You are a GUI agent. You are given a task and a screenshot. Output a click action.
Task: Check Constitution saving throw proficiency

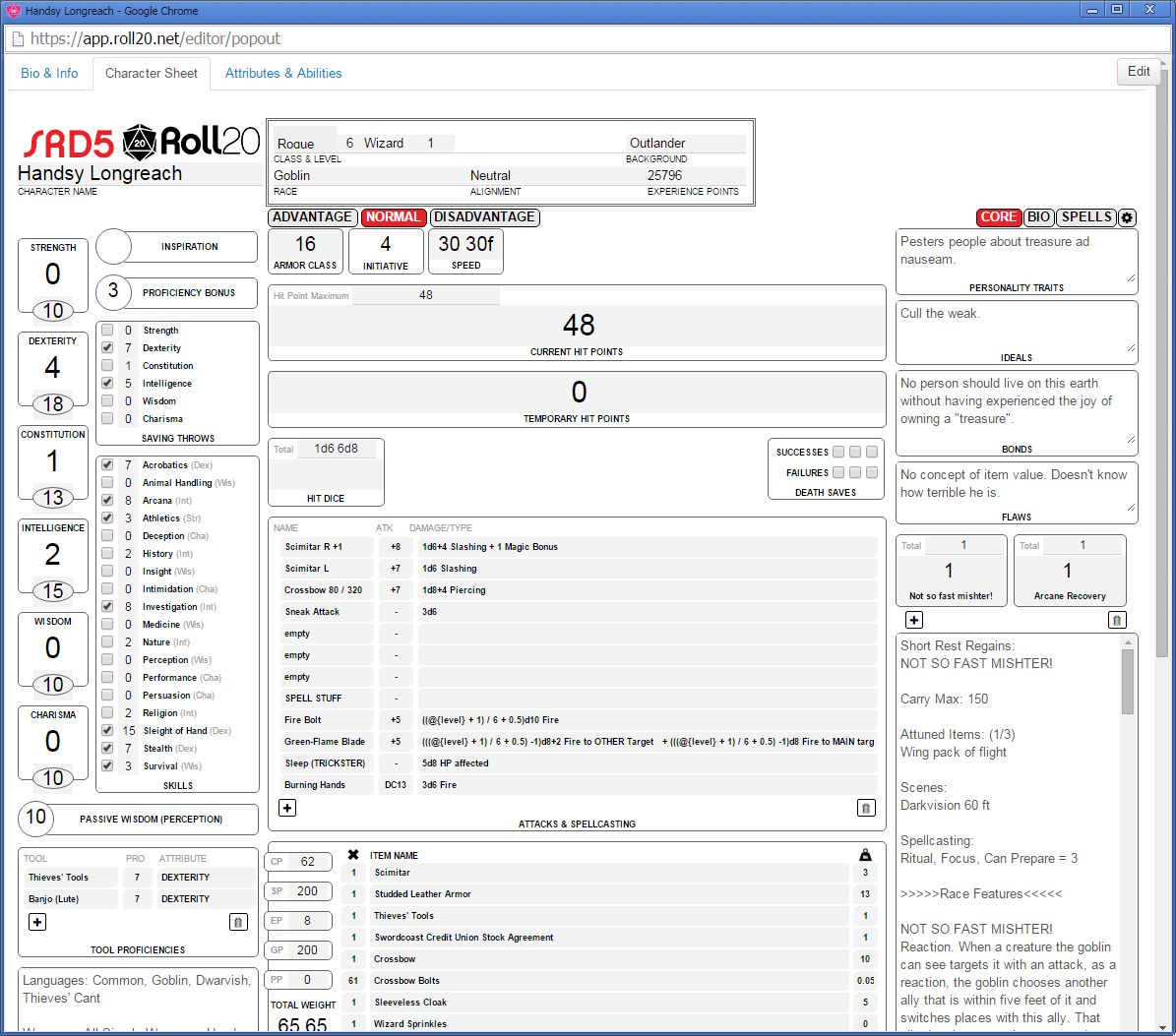coord(108,366)
